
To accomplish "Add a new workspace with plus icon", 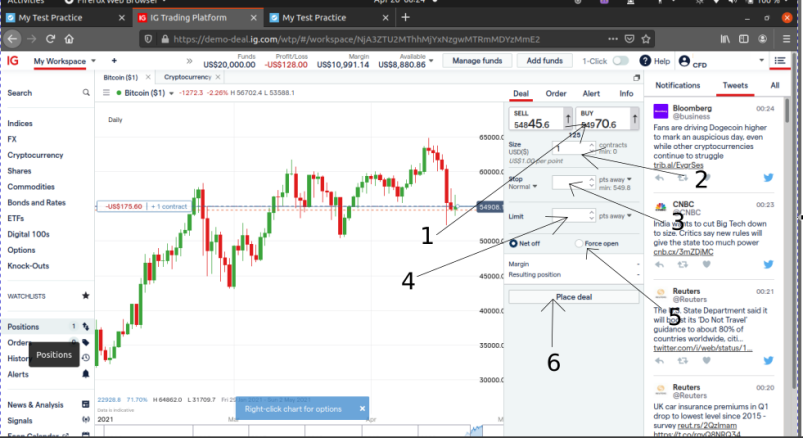I will click(114, 61).
